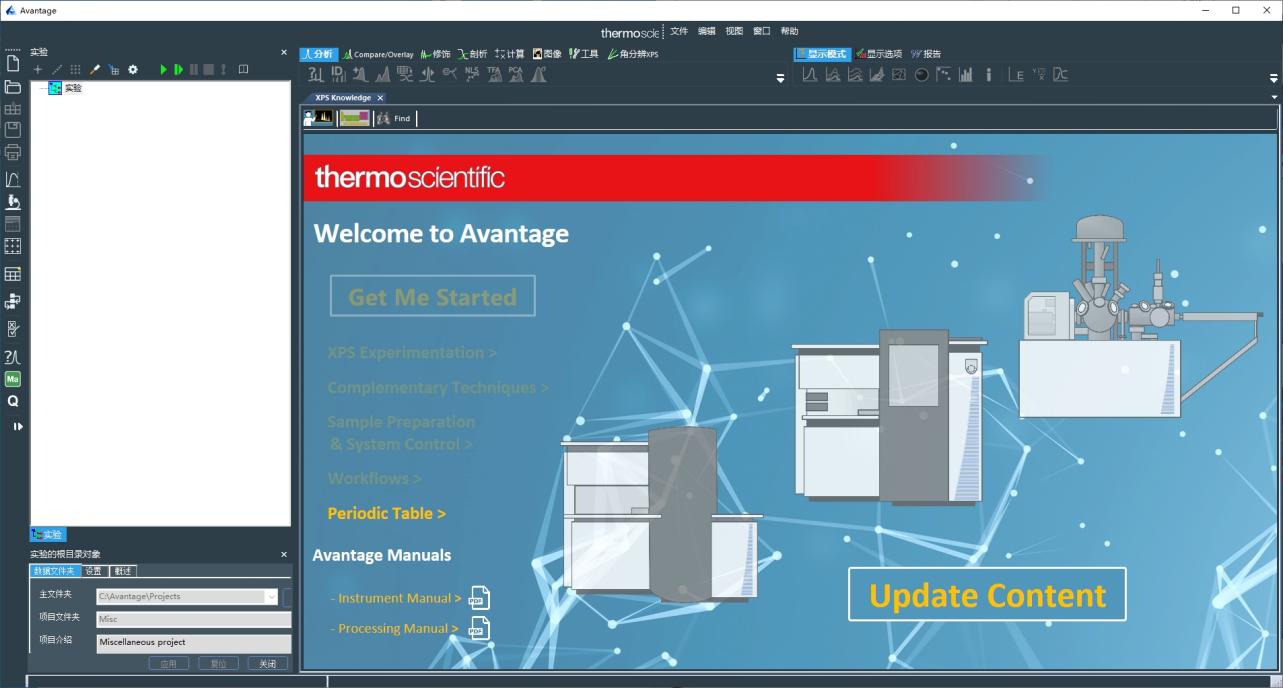Open experiment settings gear icon
The height and width of the screenshot is (688, 1283).
133,70
